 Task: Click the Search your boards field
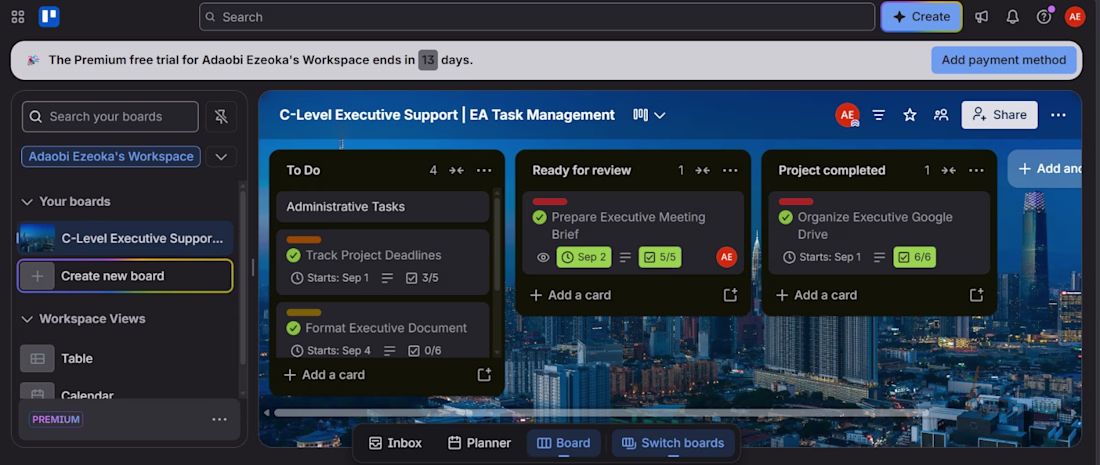(110, 116)
